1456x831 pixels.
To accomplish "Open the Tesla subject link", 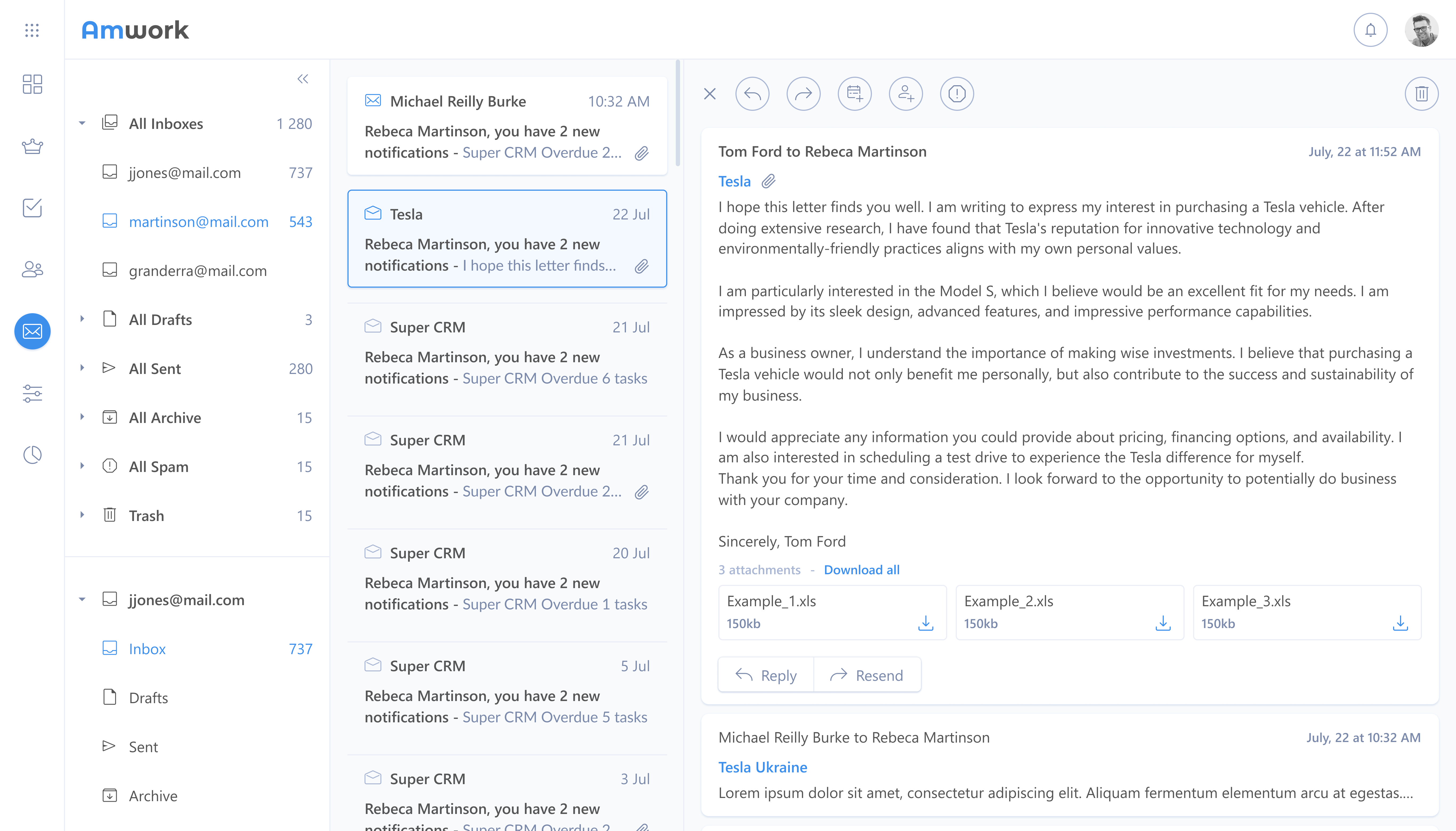I will [x=734, y=181].
